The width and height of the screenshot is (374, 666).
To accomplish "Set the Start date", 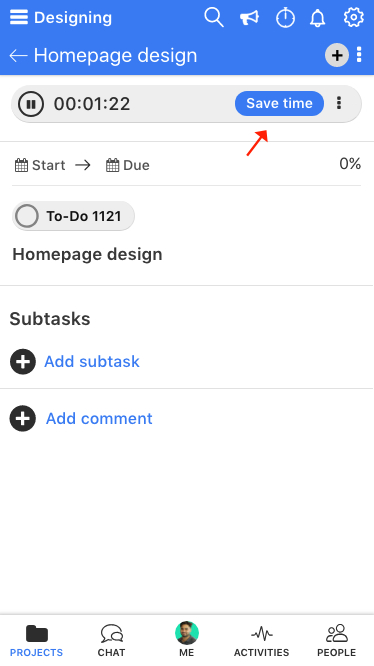I will pyautogui.click(x=40, y=165).
